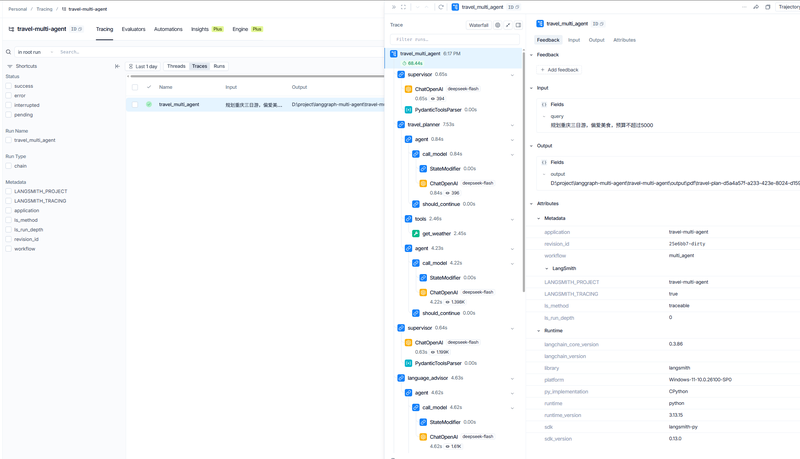Click the Filter runs input field

coord(455,39)
